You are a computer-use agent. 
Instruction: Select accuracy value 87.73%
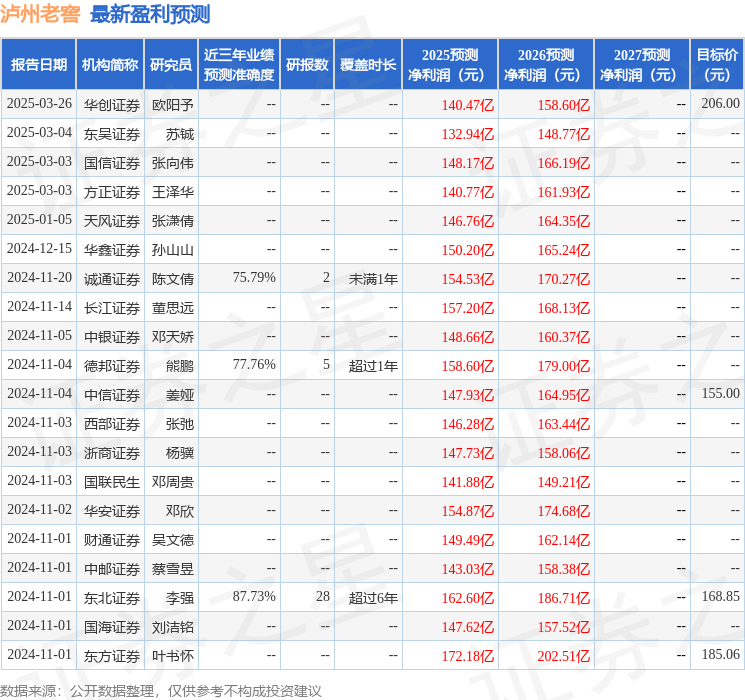coord(254,596)
